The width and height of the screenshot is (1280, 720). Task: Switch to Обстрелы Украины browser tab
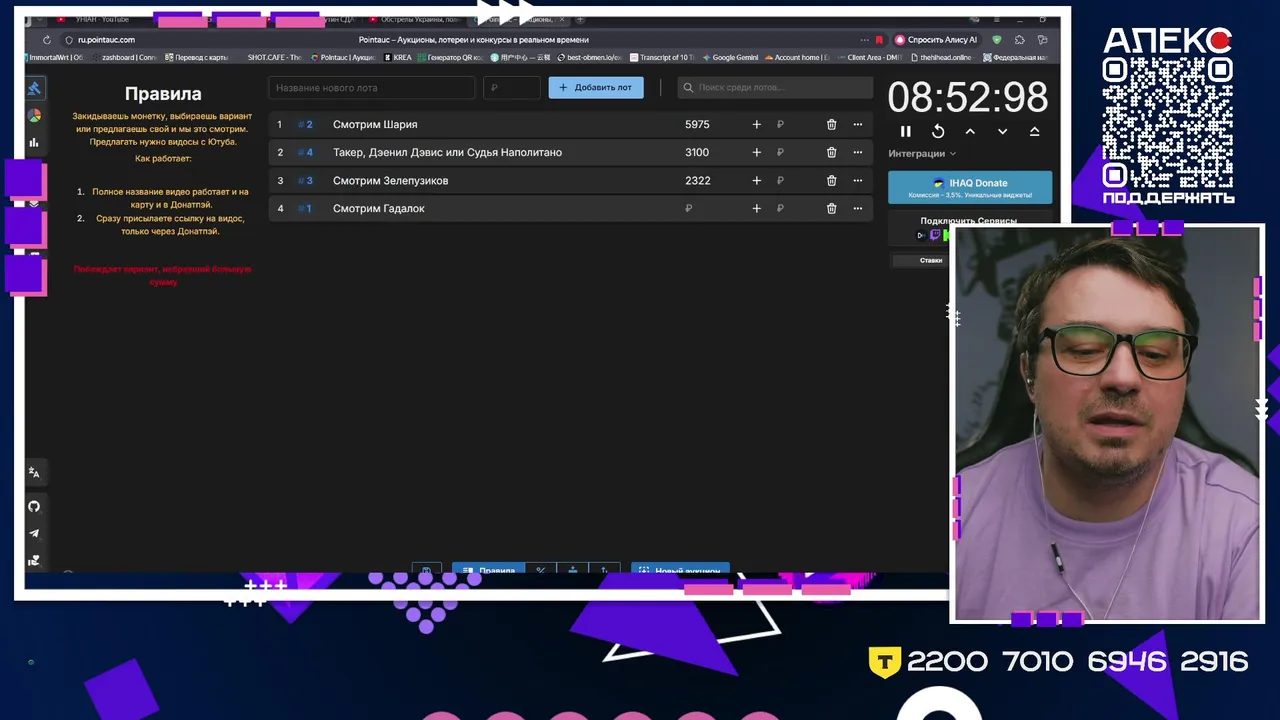click(415, 19)
